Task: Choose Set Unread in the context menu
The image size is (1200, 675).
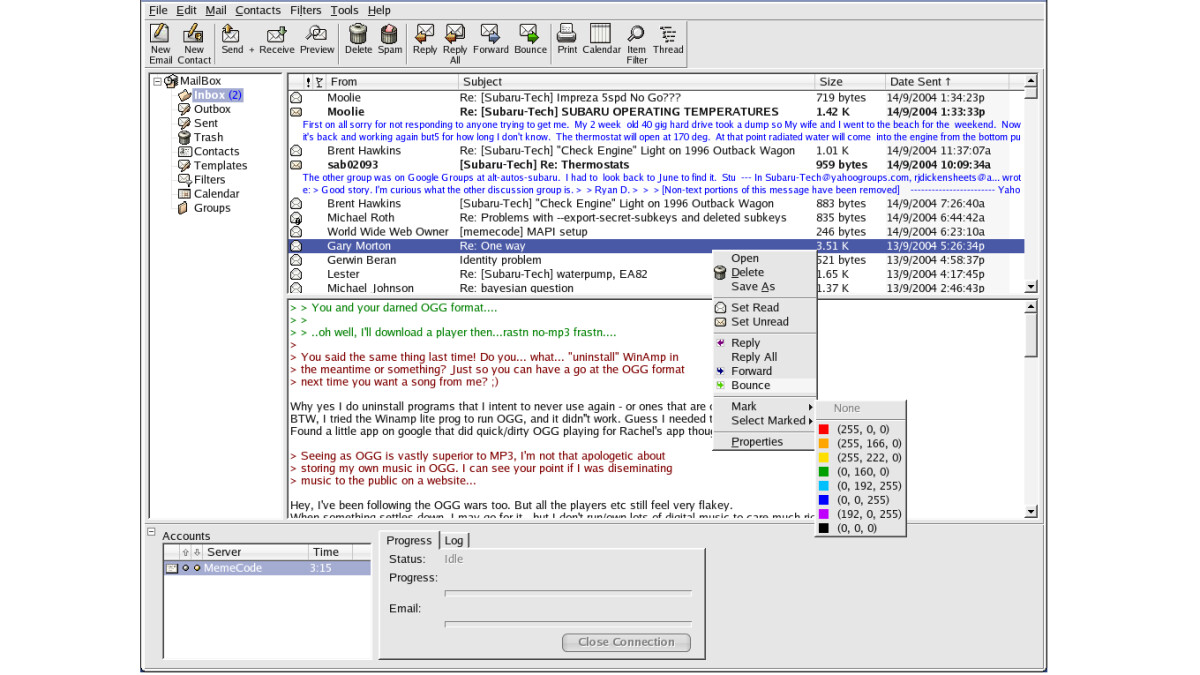Action: pyautogui.click(x=765, y=322)
